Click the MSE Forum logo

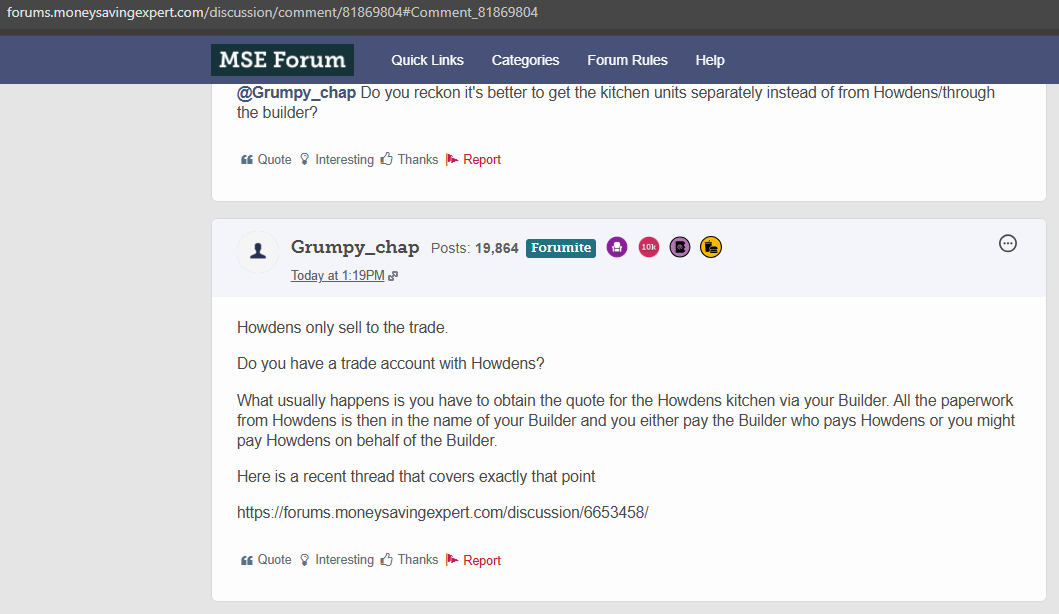281,60
